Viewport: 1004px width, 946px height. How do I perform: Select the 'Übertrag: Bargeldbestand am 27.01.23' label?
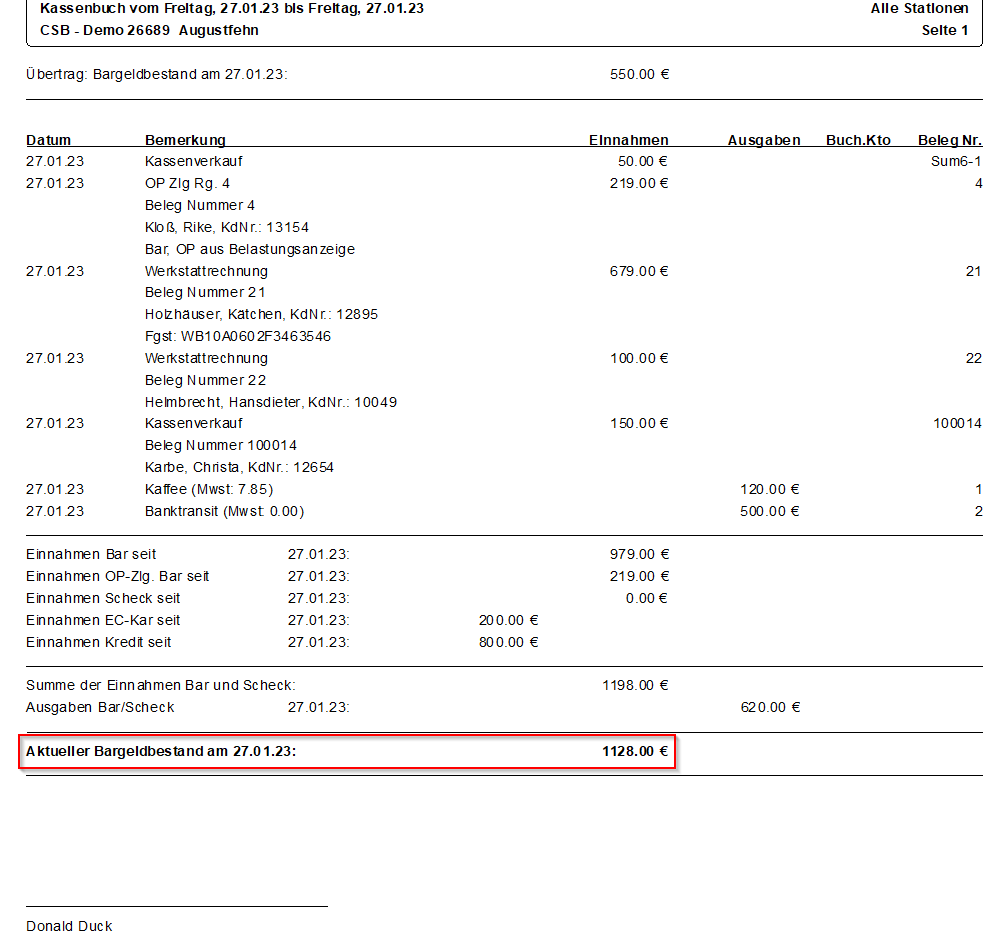[157, 74]
